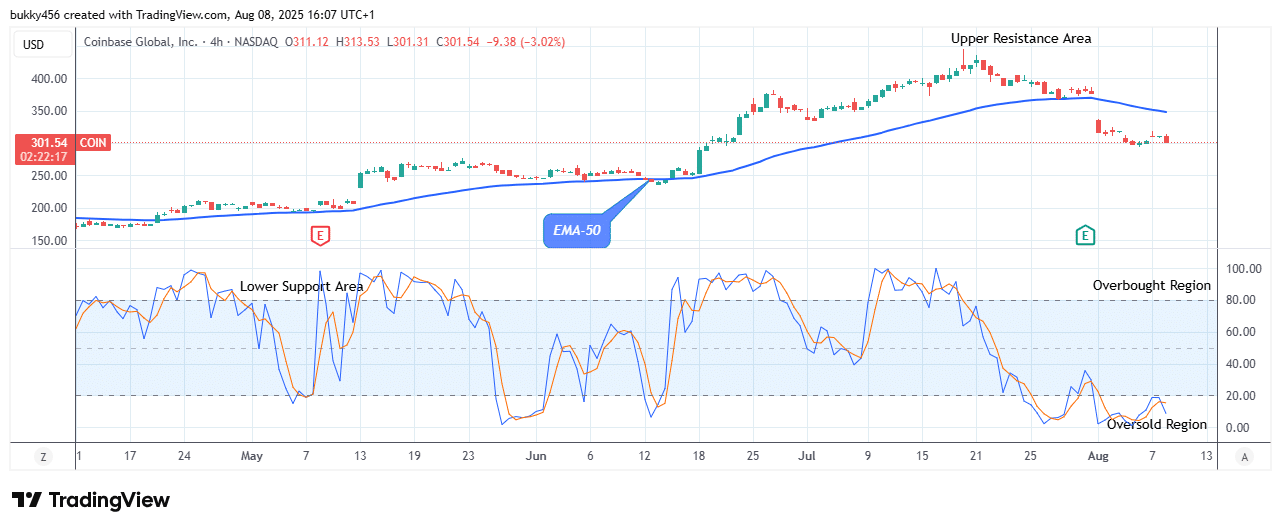Screen dimensions: 1281x530
Task: Click the 02:22:17 bar countdown timer
Action: 44,157
